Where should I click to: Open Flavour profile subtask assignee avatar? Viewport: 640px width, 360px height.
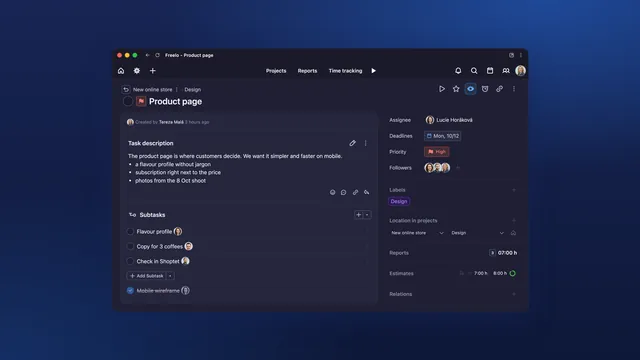pos(178,231)
